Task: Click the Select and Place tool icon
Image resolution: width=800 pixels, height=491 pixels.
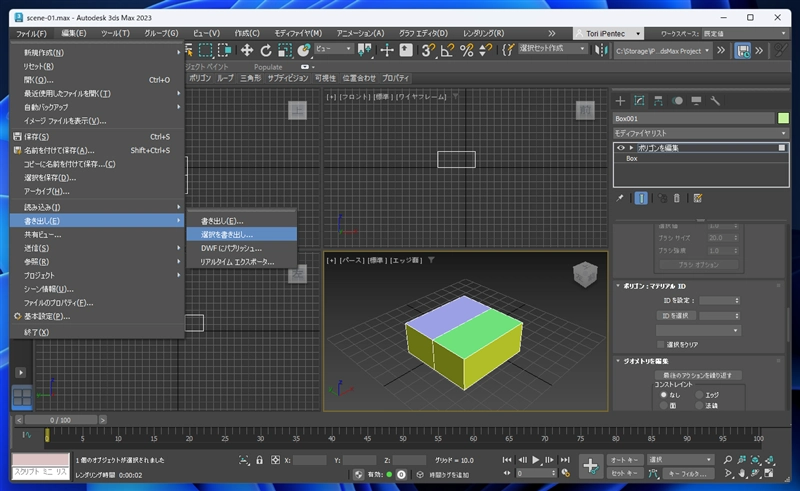Action: [304, 50]
